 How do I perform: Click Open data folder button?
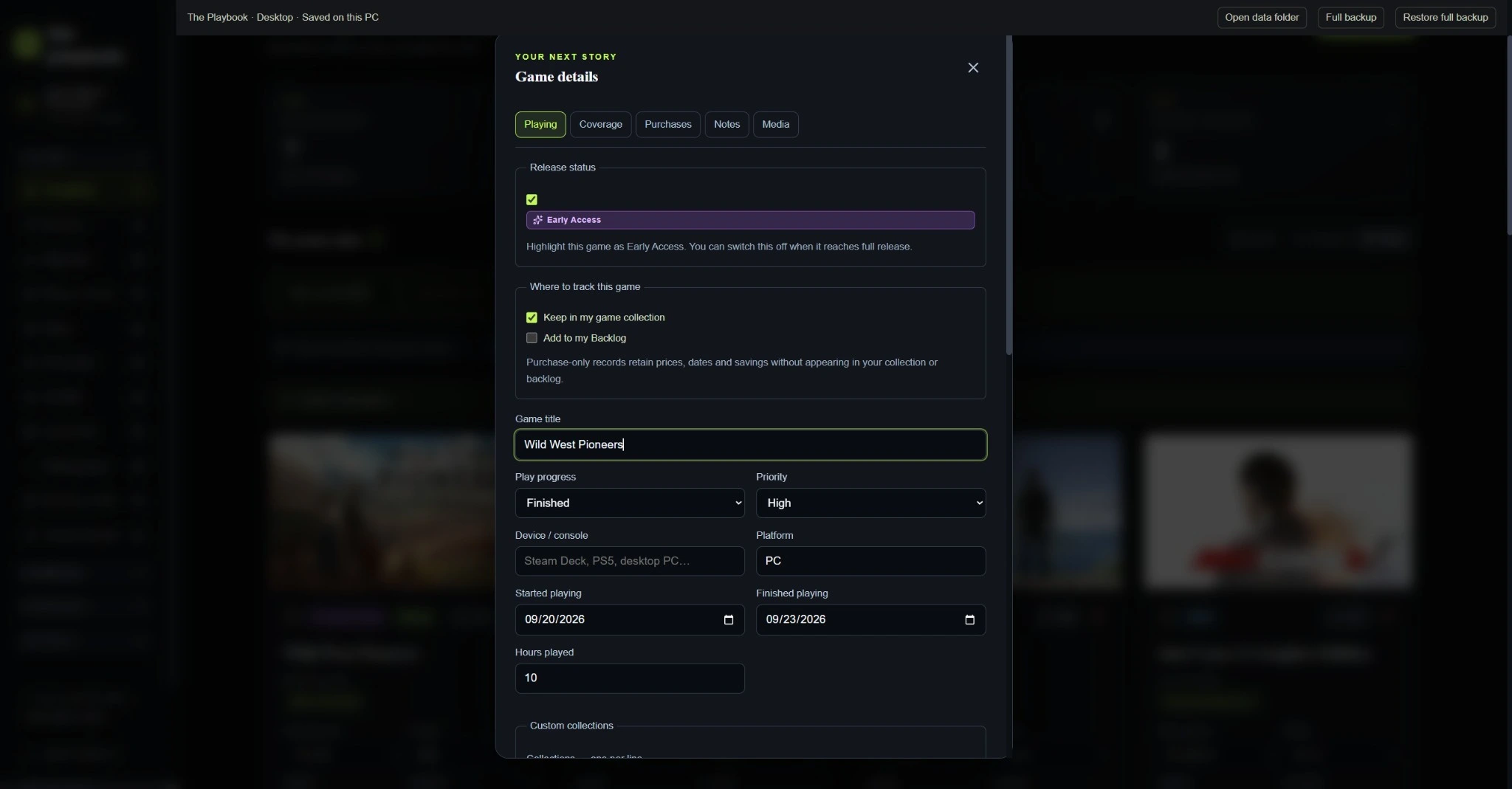click(1262, 18)
